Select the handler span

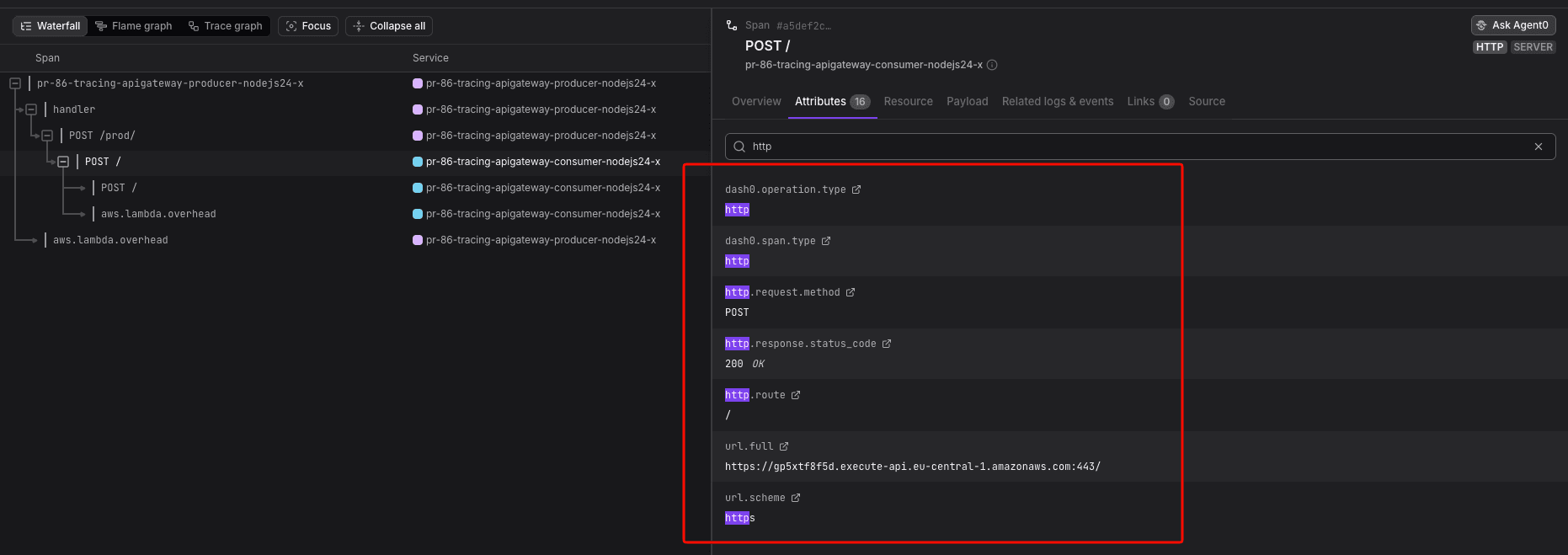tap(74, 109)
